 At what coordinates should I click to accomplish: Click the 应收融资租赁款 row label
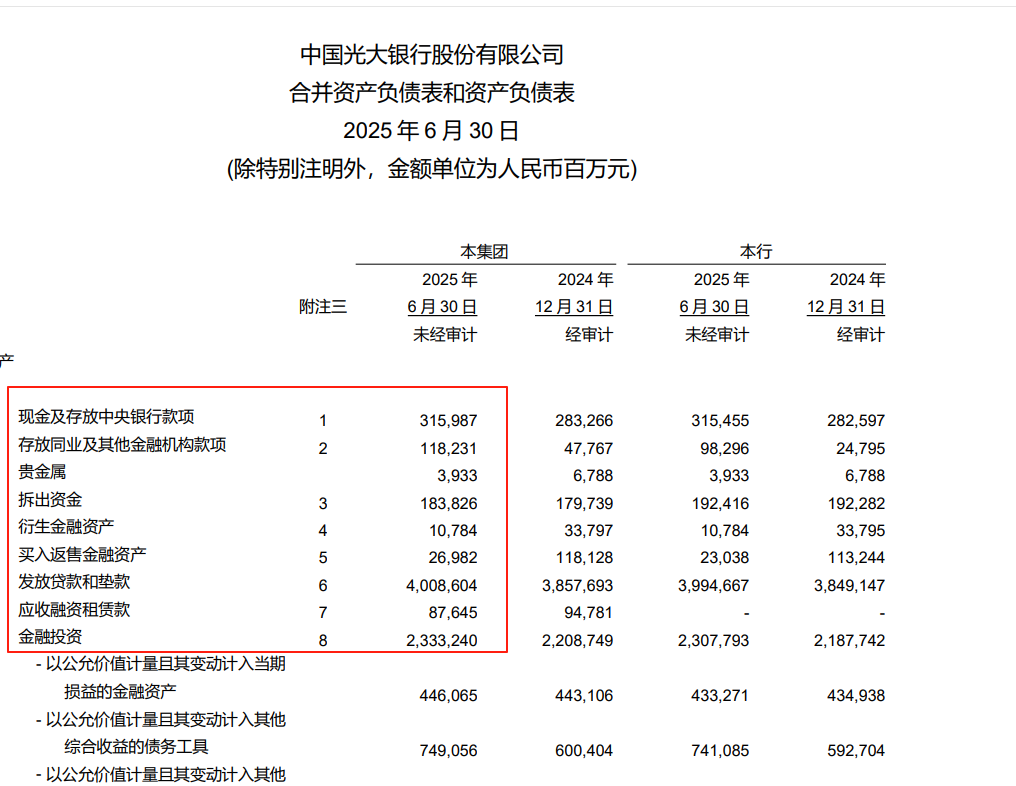tap(74, 610)
